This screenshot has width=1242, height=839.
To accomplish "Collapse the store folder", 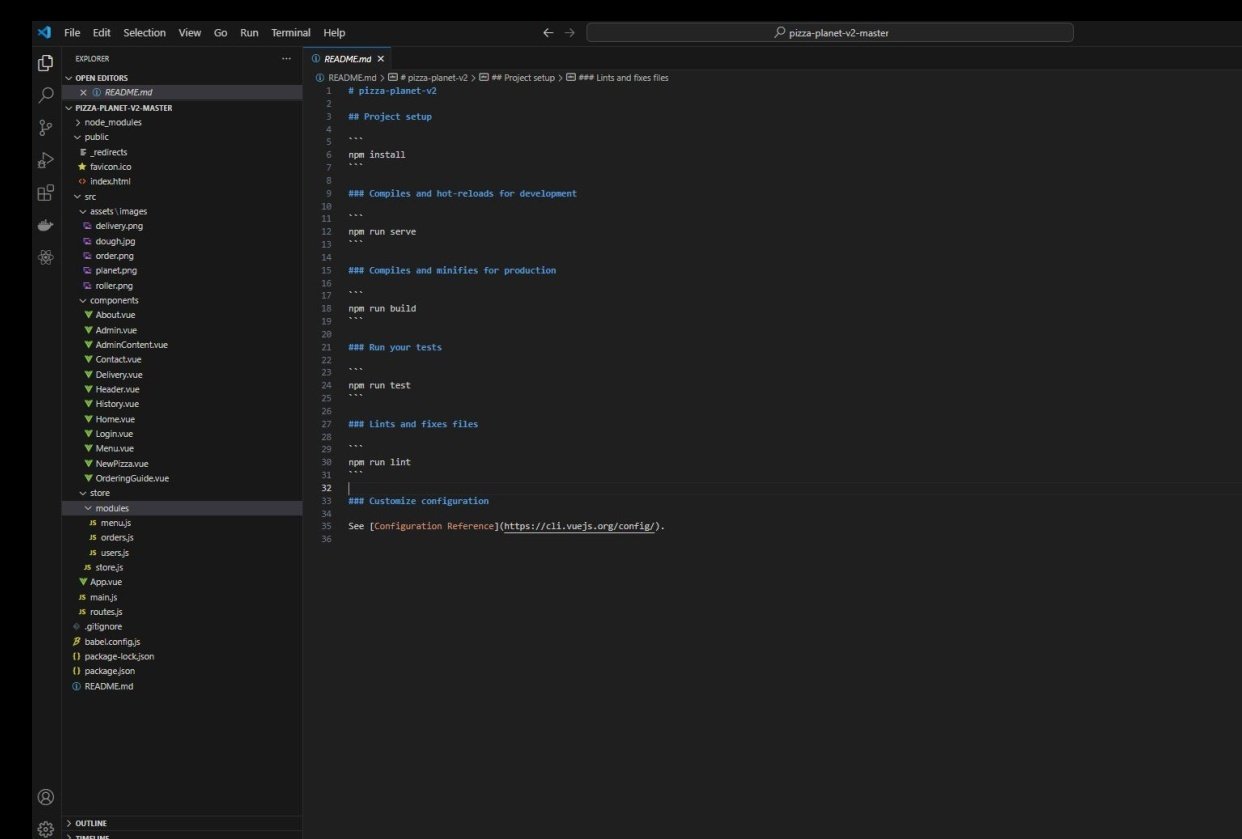I will point(182,493).
